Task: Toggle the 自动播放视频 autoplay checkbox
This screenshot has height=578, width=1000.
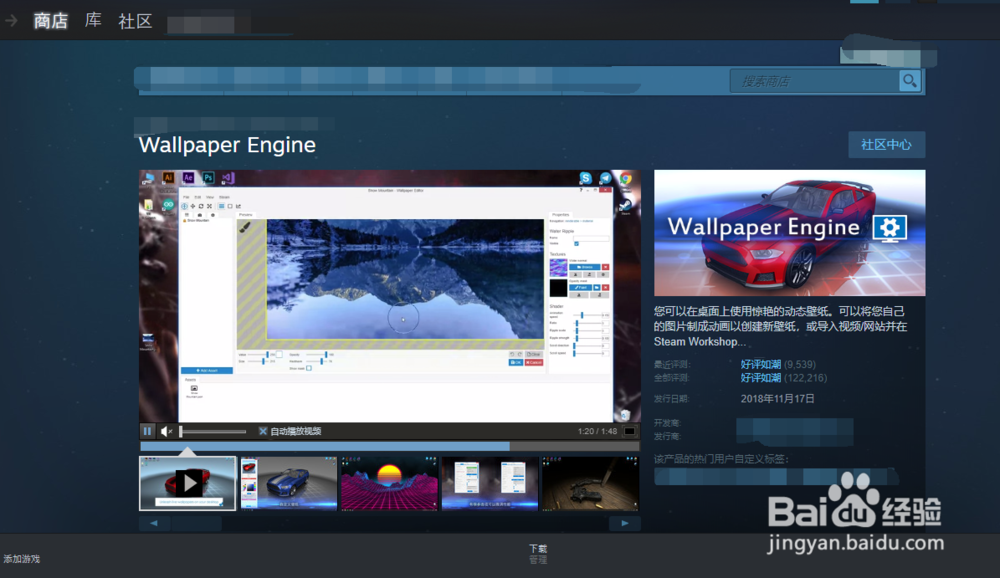Action: [263, 431]
